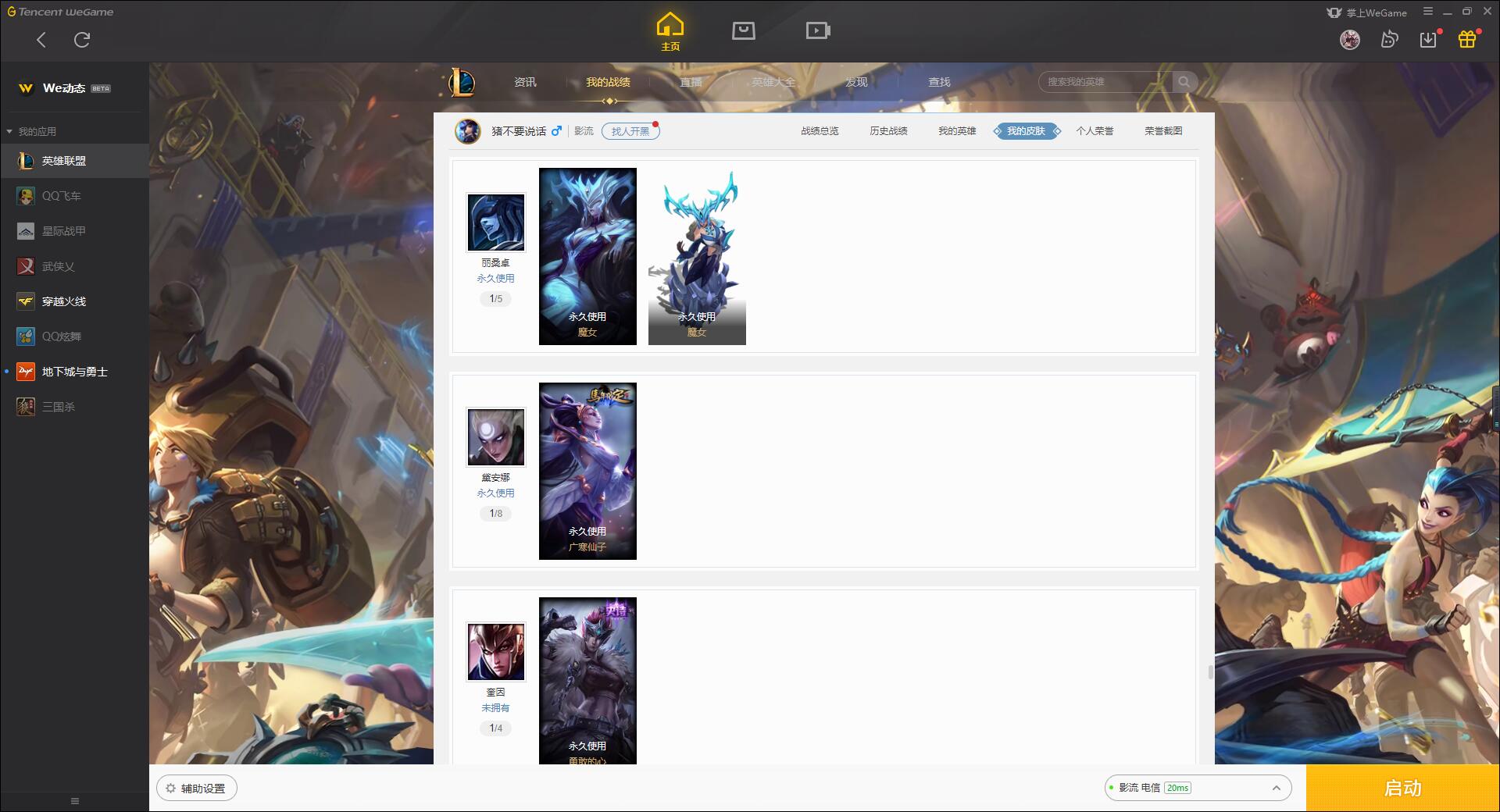Select 地下城与勇士 in the app list
Image resolution: width=1500 pixels, height=812 pixels.
pos(74,372)
